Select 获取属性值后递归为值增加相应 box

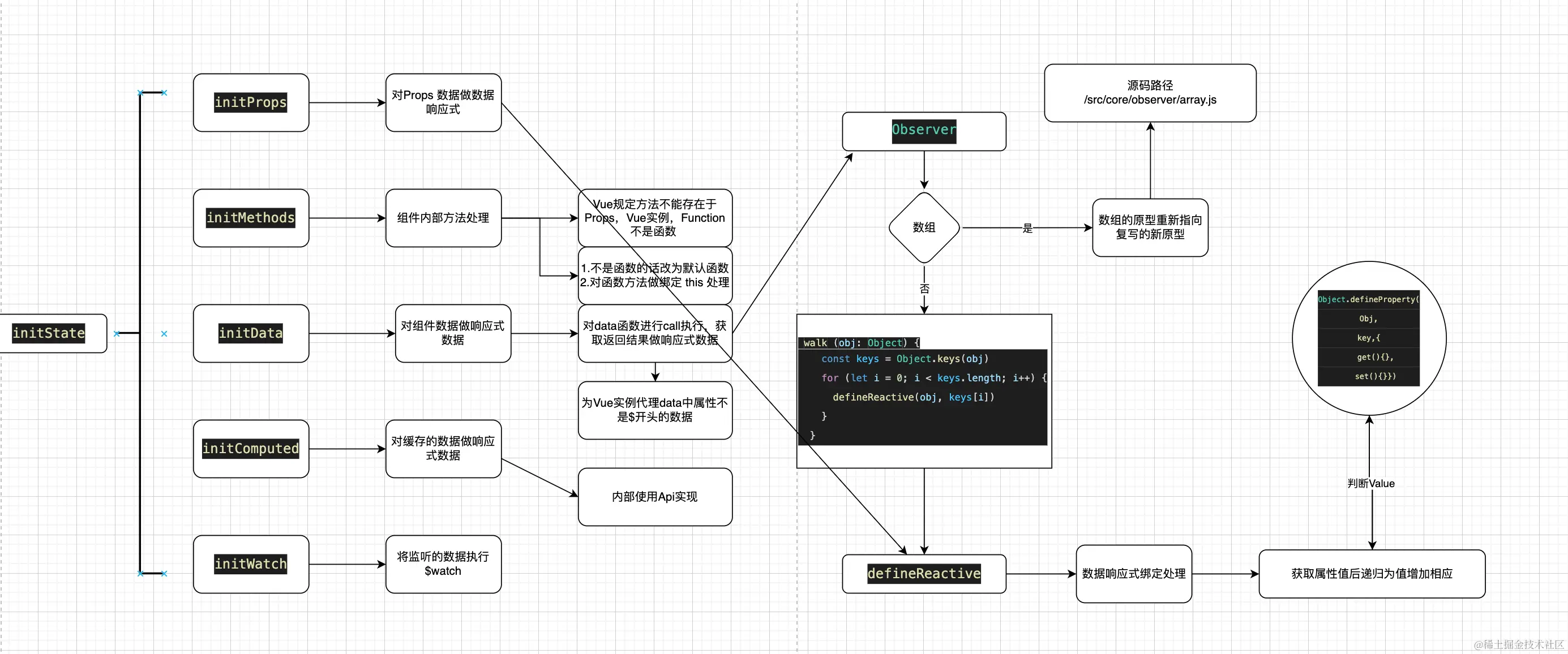[x=1372, y=573]
